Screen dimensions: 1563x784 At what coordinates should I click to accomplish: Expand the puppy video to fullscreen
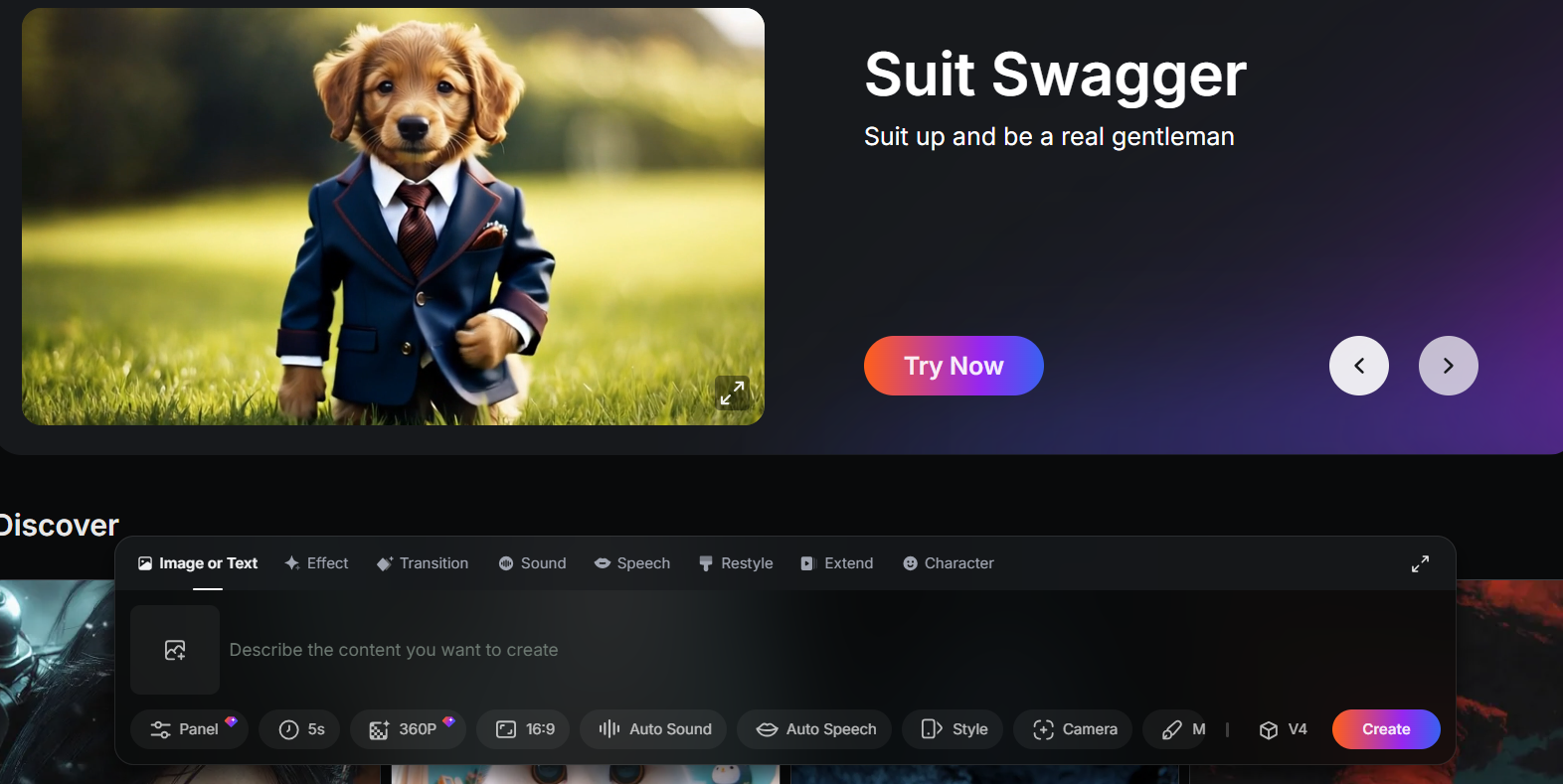coord(733,392)
